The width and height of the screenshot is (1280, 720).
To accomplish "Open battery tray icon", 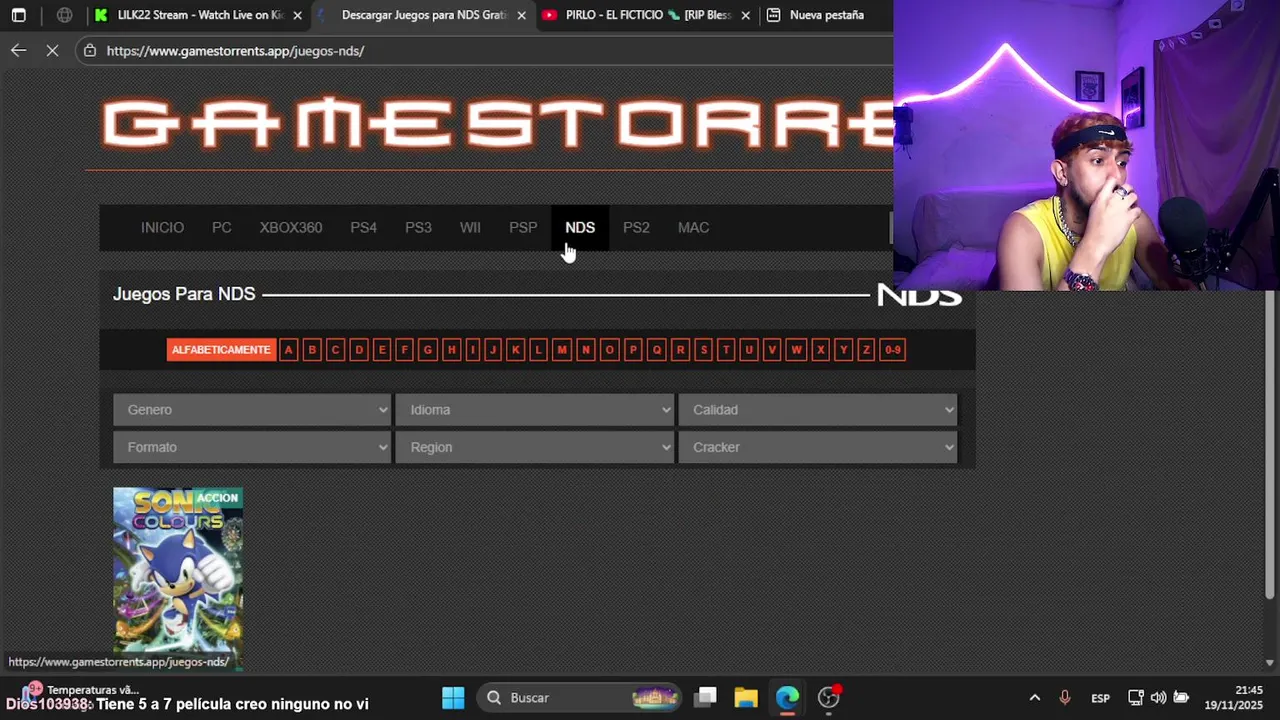I will pyautogui.click(x=1181, y=697).
